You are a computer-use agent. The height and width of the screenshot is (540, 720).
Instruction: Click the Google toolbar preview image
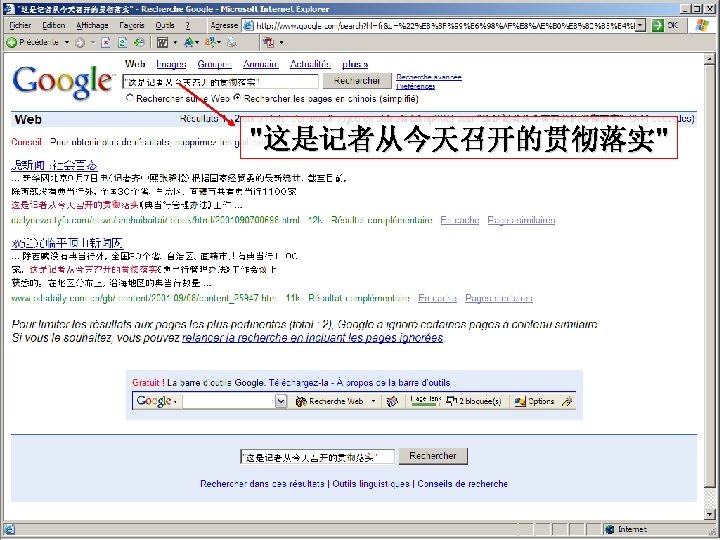click(354, 401)
